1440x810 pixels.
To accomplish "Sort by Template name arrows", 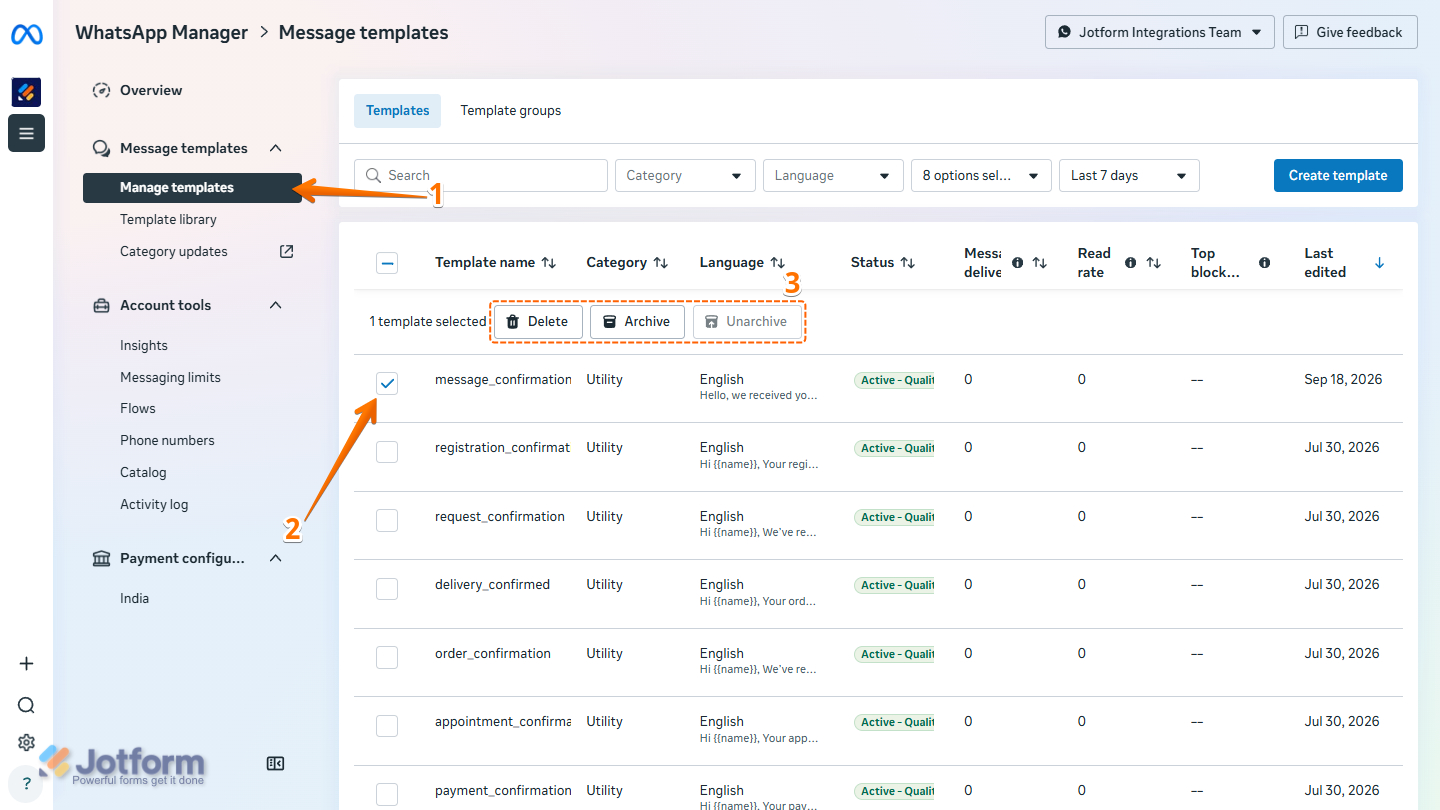I will [x=548, y=262].
